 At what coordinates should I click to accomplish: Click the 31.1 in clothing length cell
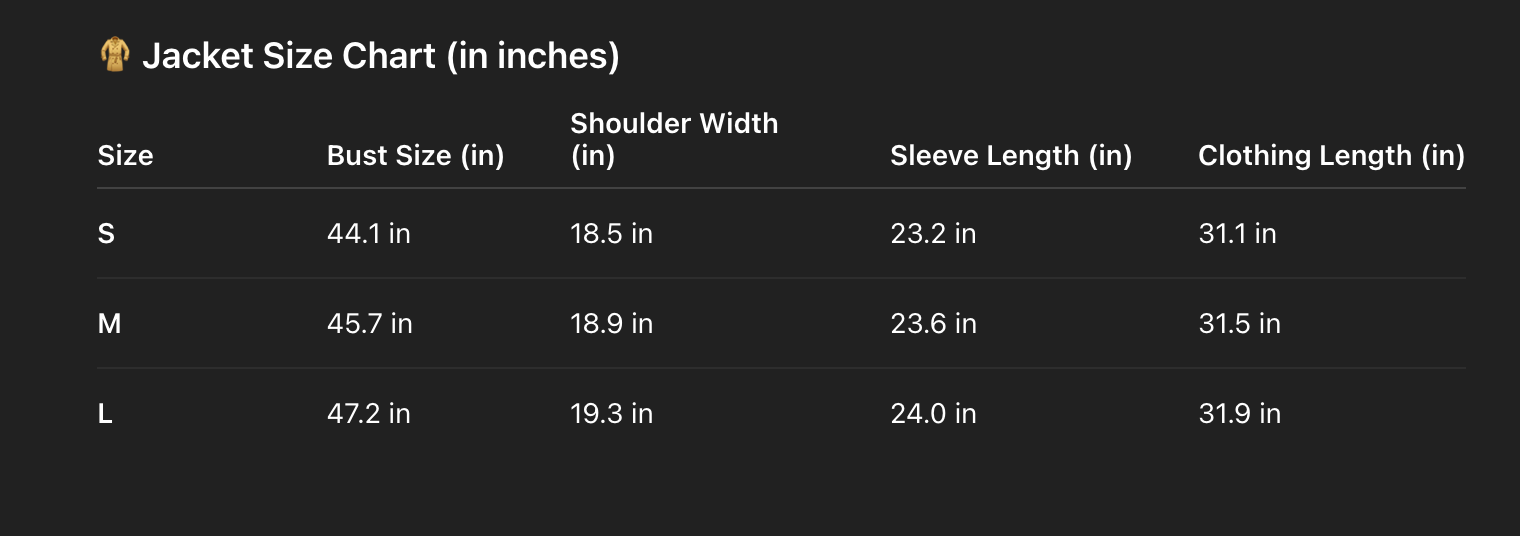[1237, 234]
